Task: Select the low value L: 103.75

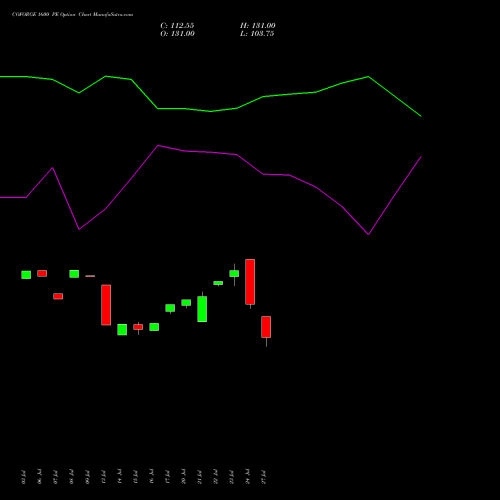Action: (257, 34)
